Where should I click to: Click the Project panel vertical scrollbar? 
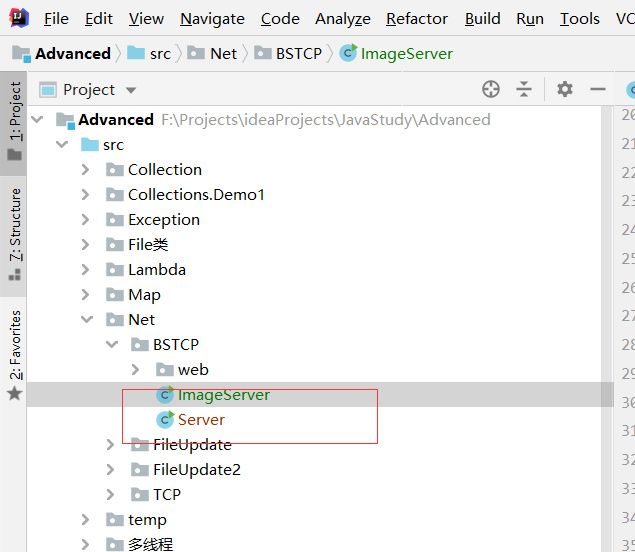[607, 328]
